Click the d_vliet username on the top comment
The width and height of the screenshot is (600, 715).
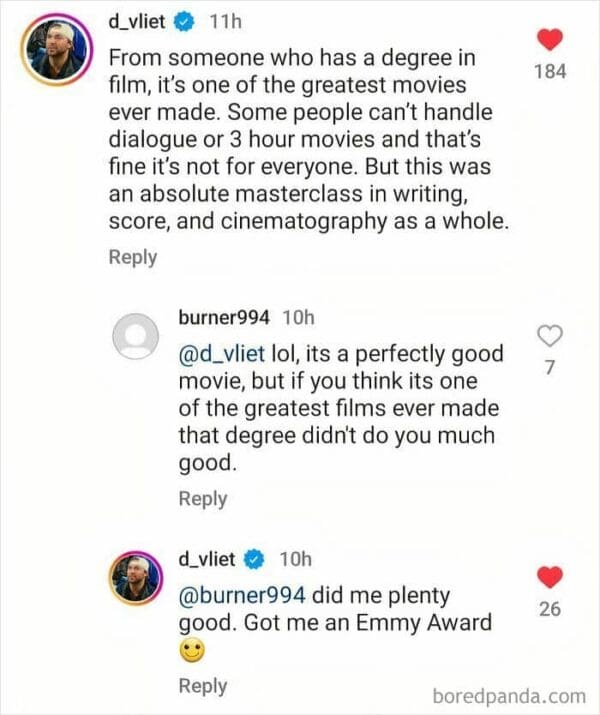coord(138,20)
